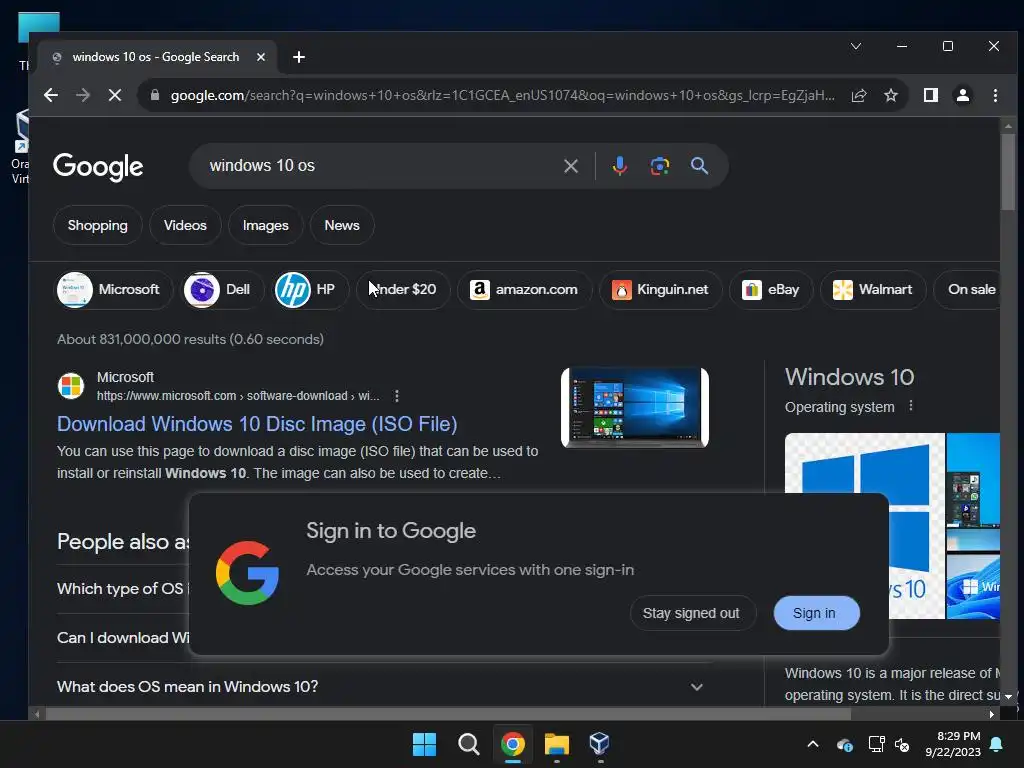This screenshot has width=1024, height=768.
Task: Open more options beside Operating system
Action: click(911, 406)
